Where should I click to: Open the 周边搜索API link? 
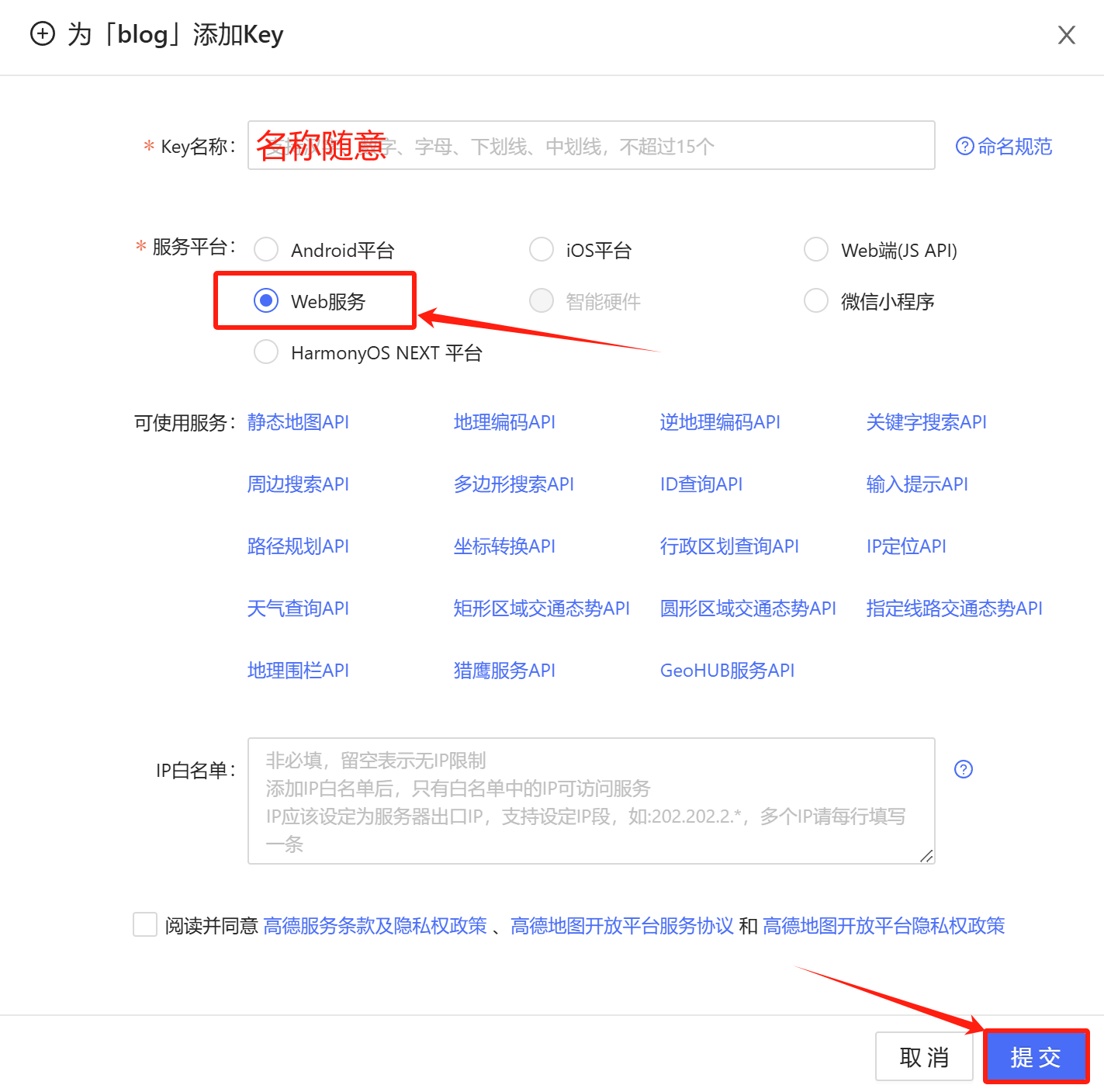298,484
